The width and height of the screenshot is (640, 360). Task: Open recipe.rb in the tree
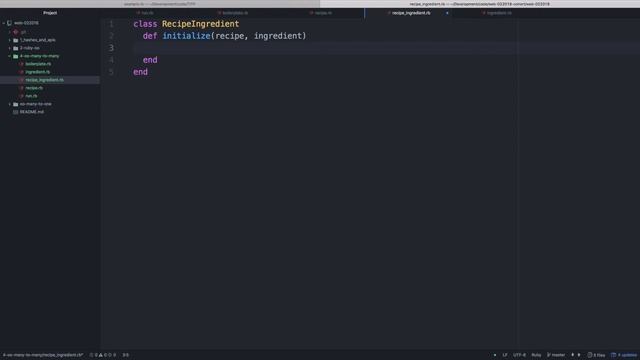click(x=34, y=88)
